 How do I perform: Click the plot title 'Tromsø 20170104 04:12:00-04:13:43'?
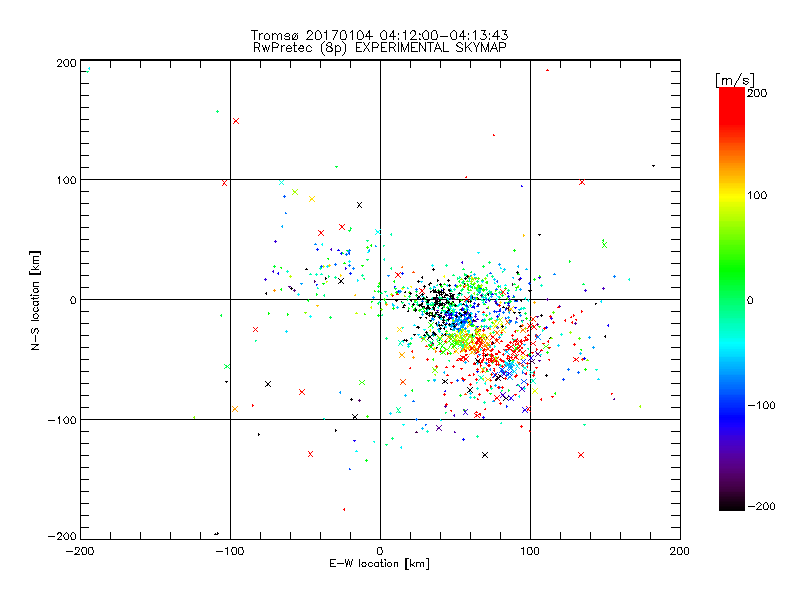tap(379, 35)
